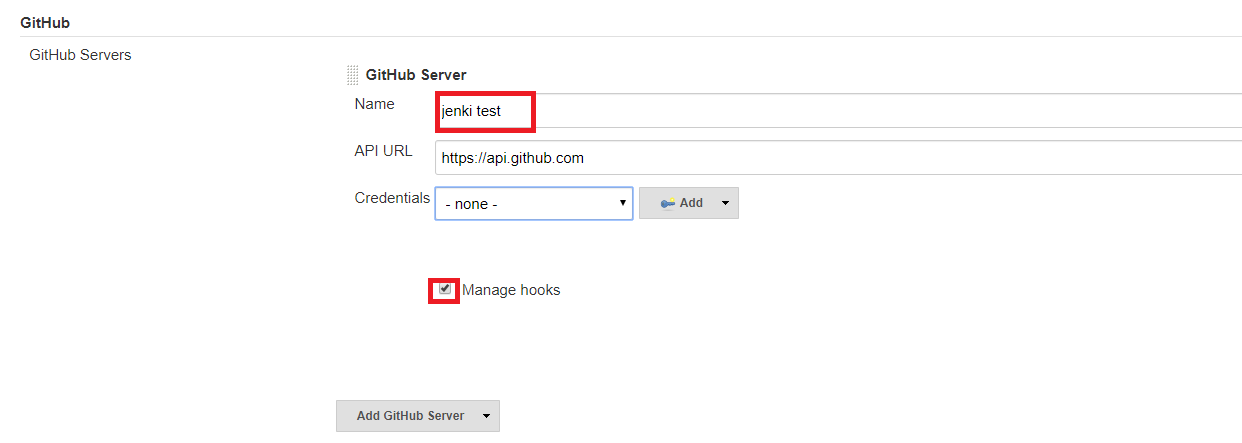Expand the arrow next to Add credentials
The width and height of the screenshot is (1242, 443).
(724, 203)
